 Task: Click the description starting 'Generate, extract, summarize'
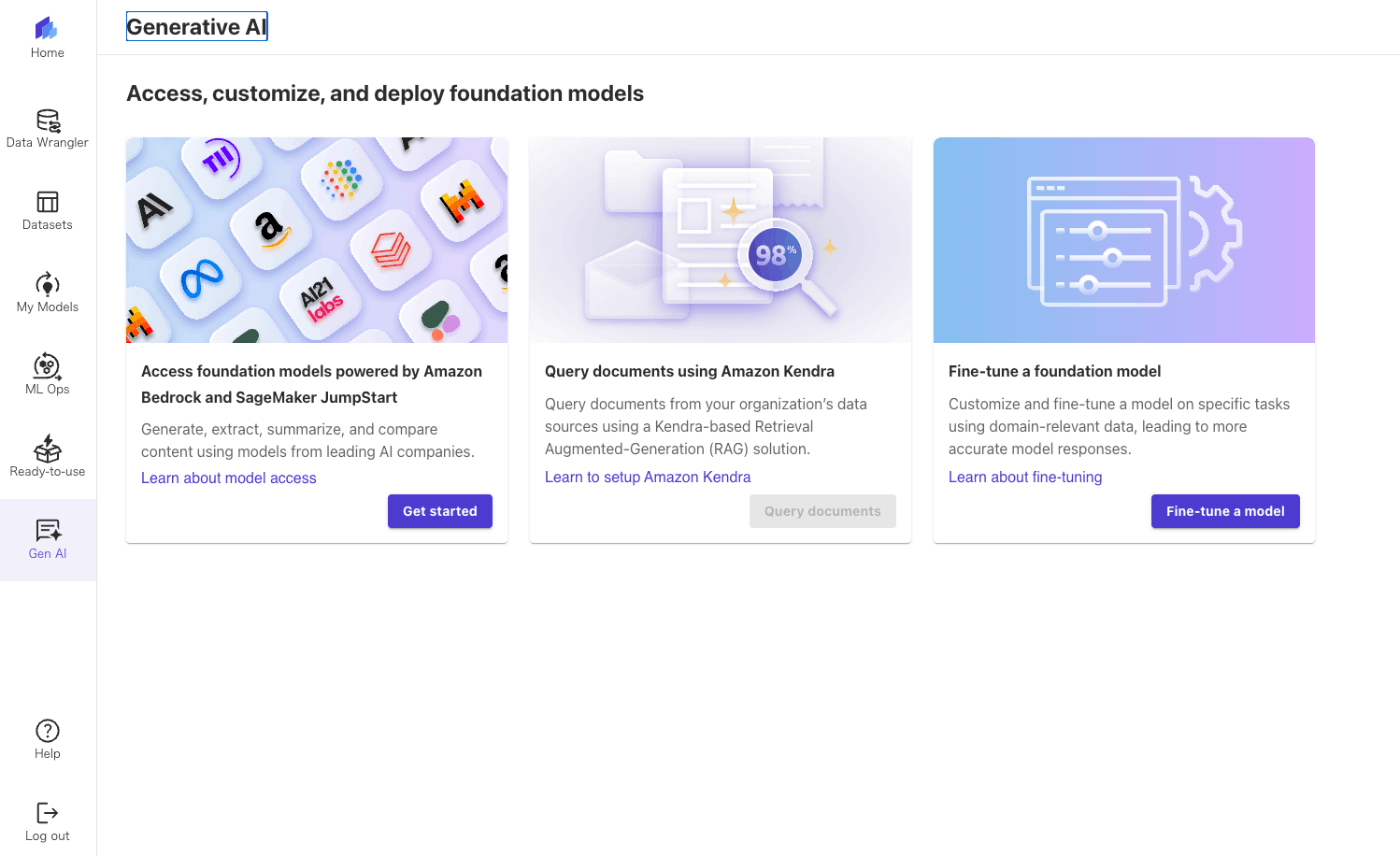[x=308, y=440]
